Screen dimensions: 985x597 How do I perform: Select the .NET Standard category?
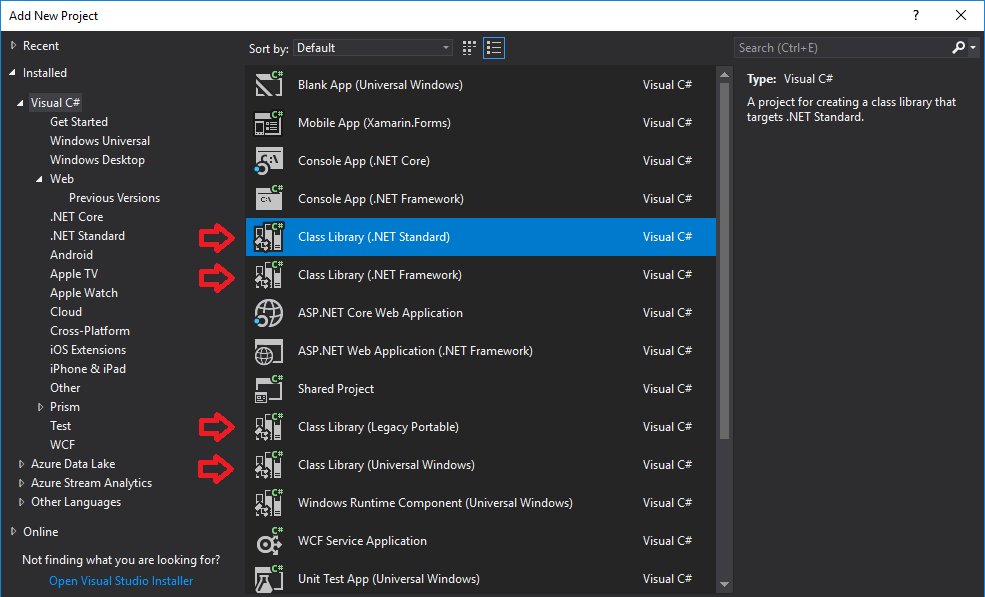(87, 236)
